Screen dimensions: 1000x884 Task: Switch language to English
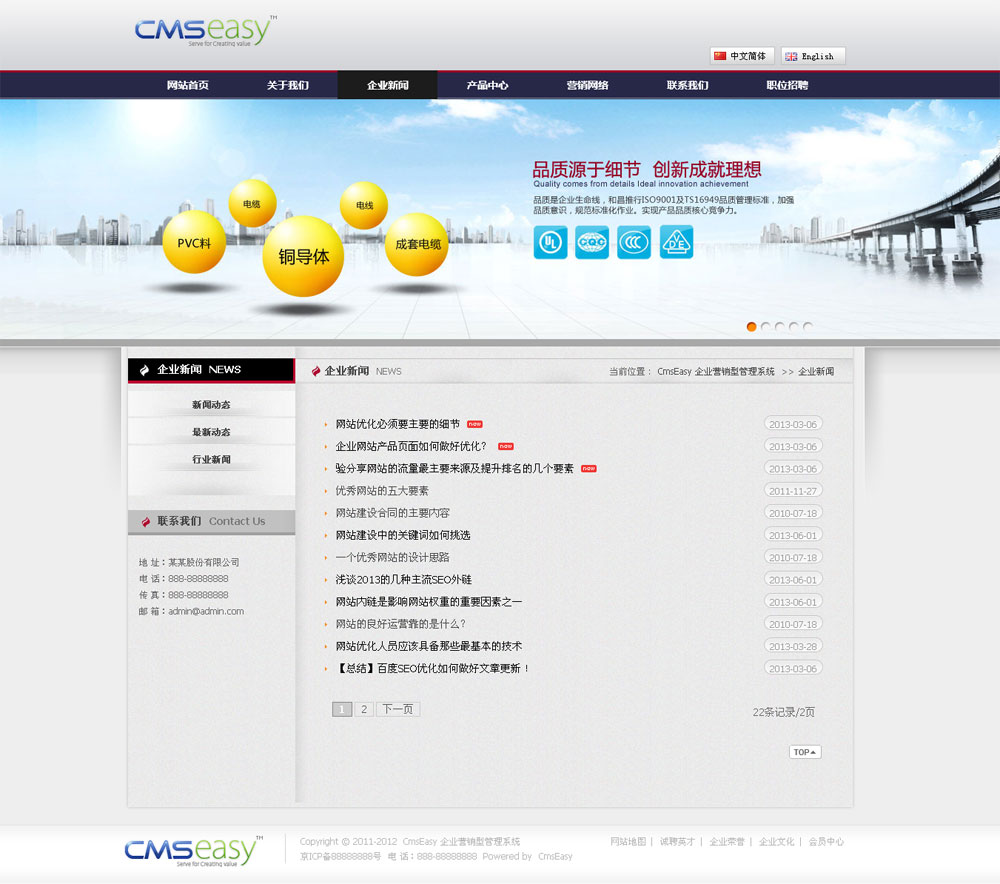[813, 56]
